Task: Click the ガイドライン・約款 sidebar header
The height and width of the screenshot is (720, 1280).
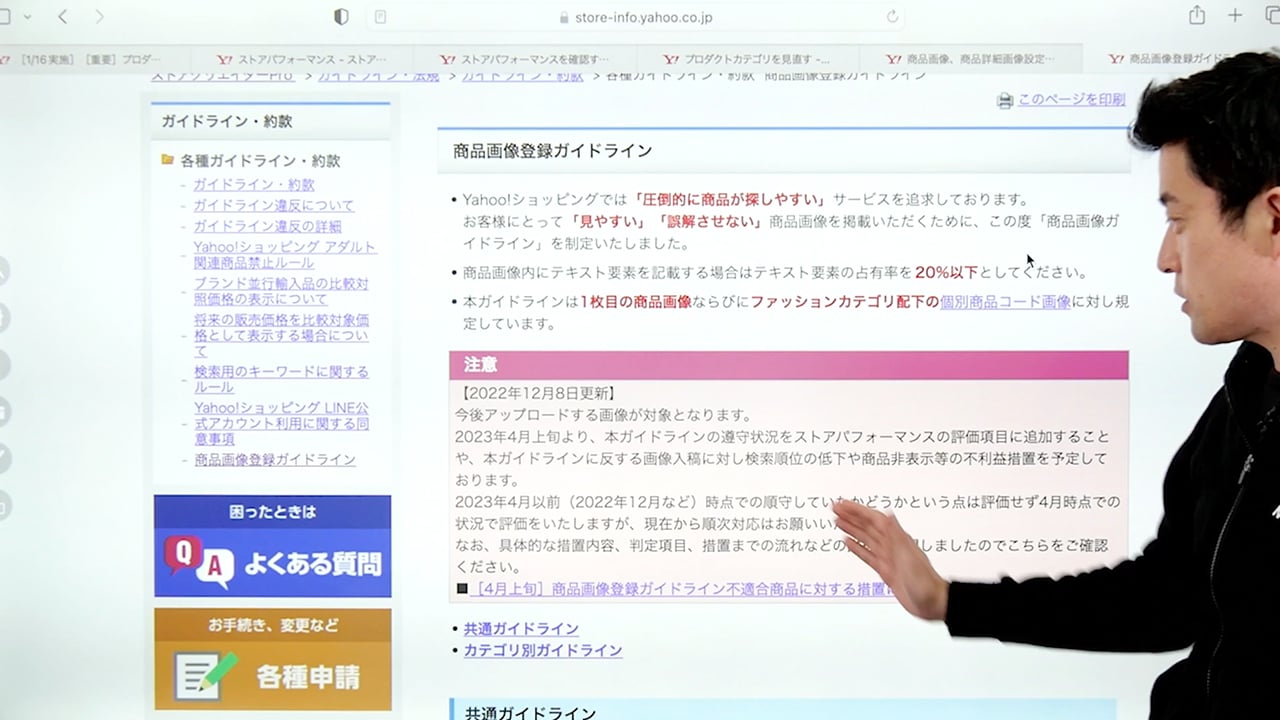Action: coord(271,121)
